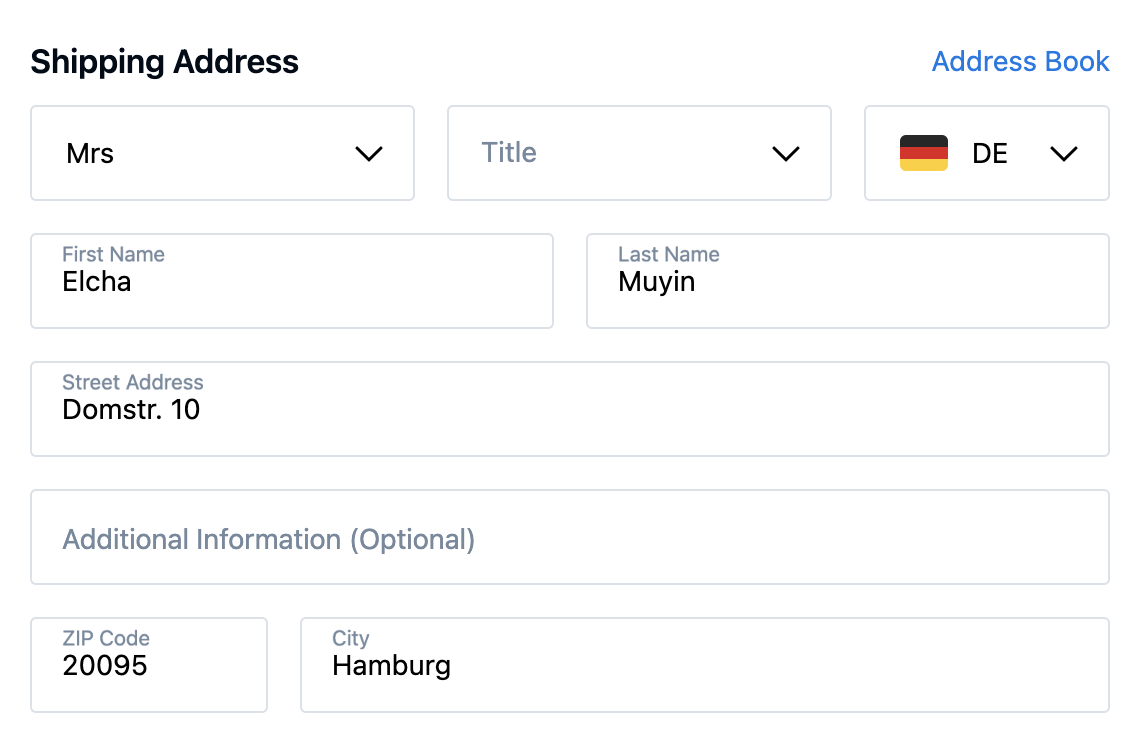This screenshot has width=1136, height=732.
Task: Click the First Name field containing Elcha
Action: pos(291,282)
